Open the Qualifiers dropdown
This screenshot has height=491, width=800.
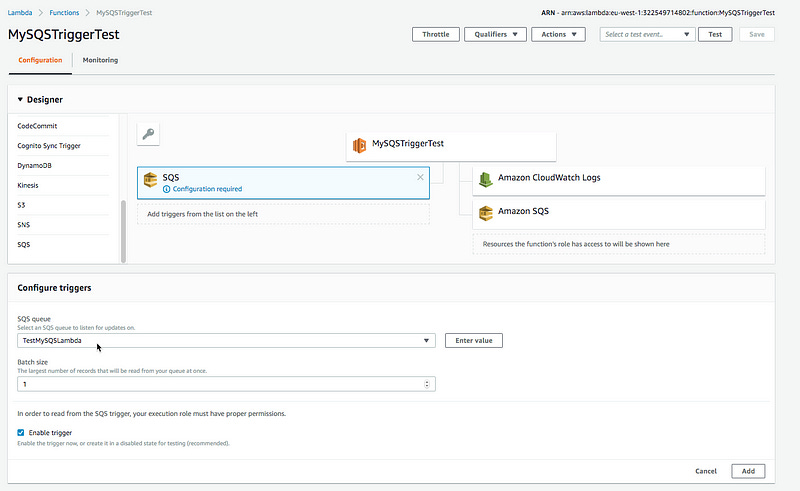click(x=495, y=34)
